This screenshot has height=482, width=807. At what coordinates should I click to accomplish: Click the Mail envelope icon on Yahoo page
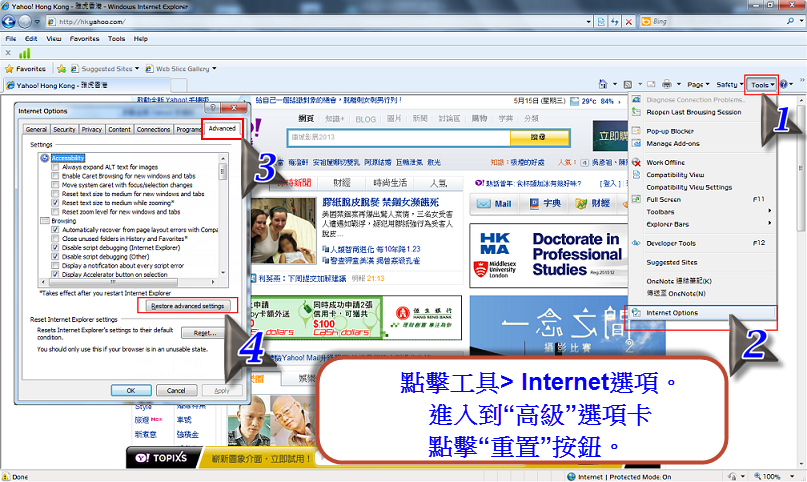[483, 204]
